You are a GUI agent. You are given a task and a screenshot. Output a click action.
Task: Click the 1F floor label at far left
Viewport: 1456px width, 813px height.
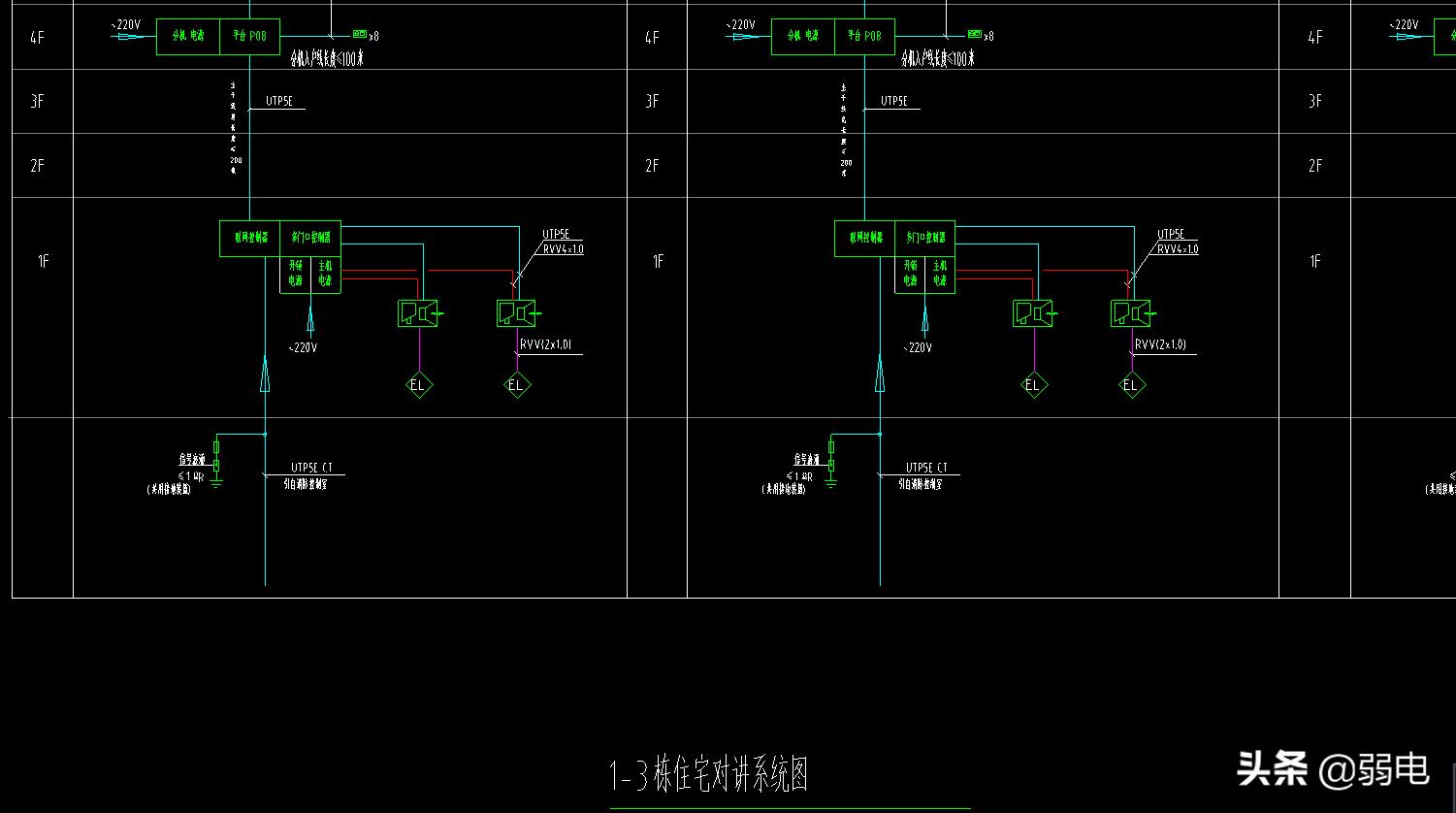(43, 261)
